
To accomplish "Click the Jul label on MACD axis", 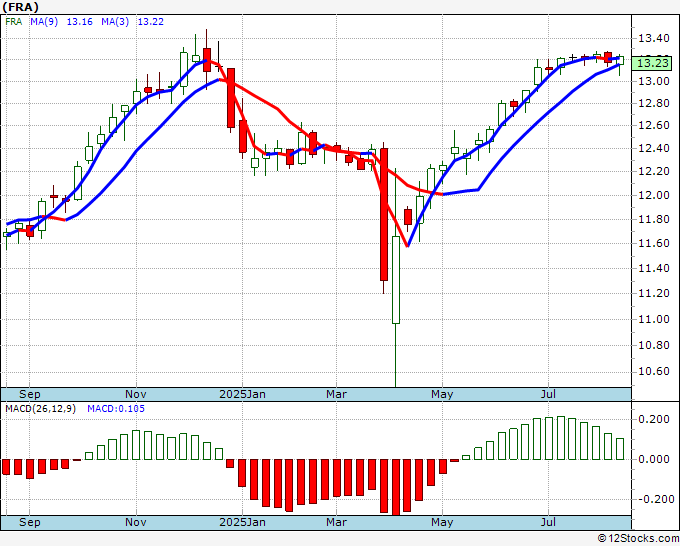I will [x=549, y=522].
